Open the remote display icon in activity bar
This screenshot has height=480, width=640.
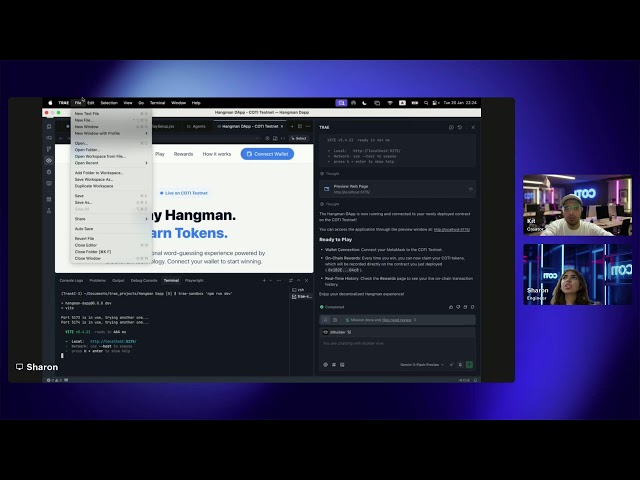49,183
